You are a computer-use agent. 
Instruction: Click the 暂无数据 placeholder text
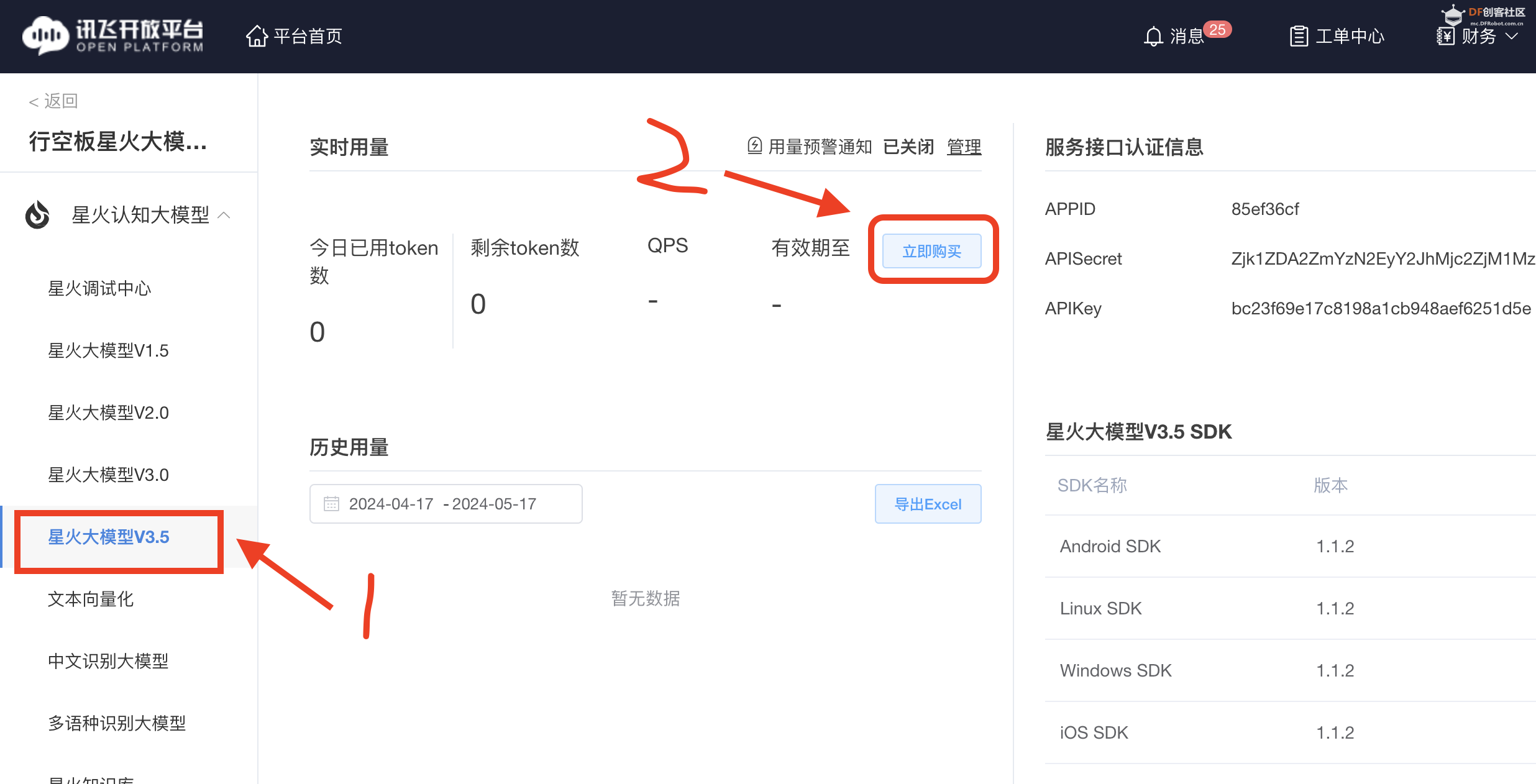coord(646,598)
